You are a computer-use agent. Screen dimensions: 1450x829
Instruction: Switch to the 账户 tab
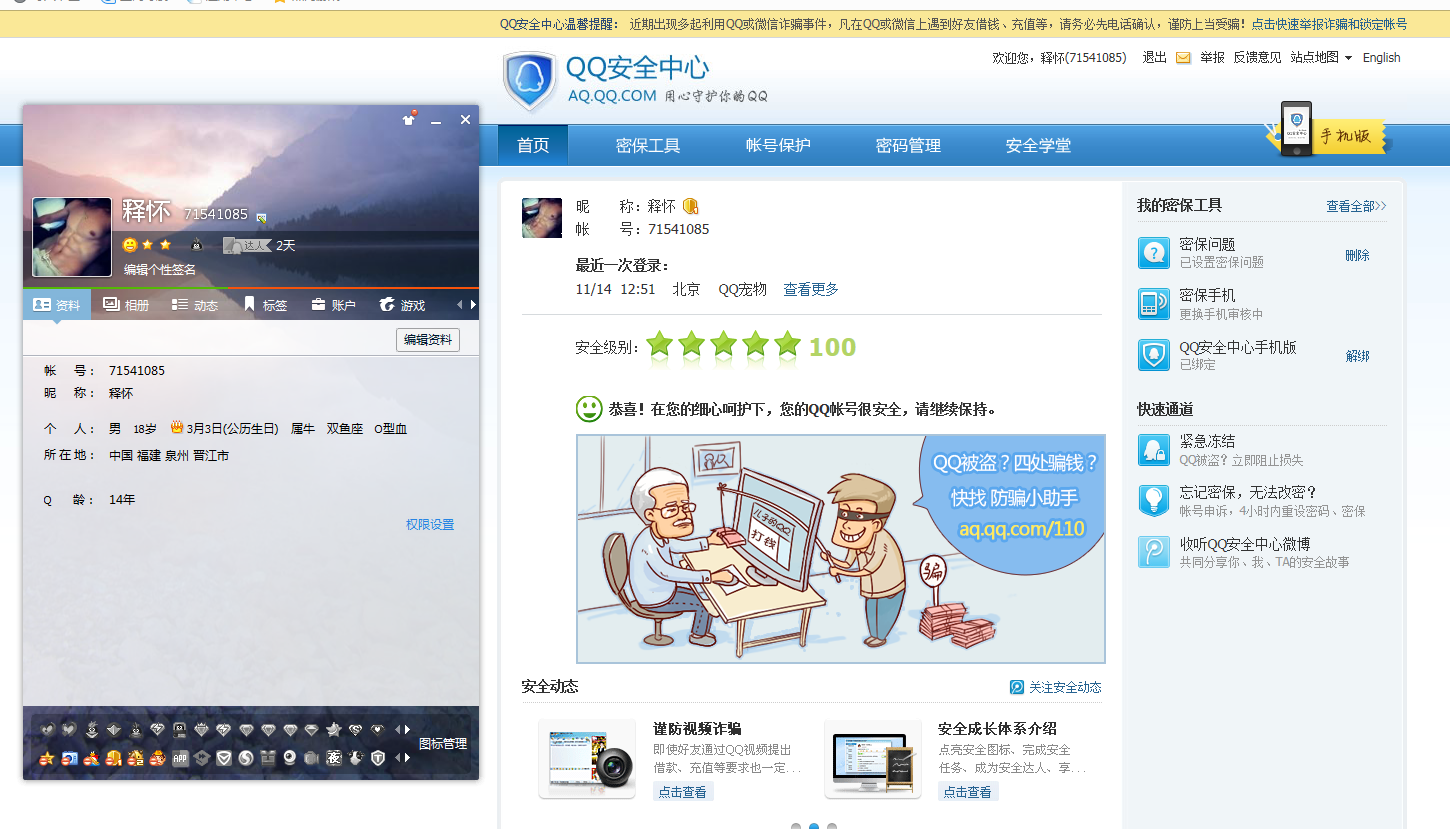click(333, 305)
